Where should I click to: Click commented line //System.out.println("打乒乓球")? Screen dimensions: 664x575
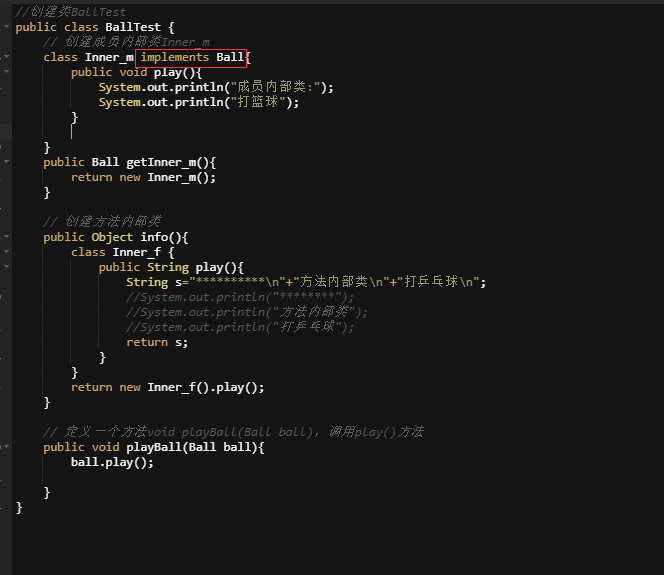pyautogui.click(x=240, y=327)
